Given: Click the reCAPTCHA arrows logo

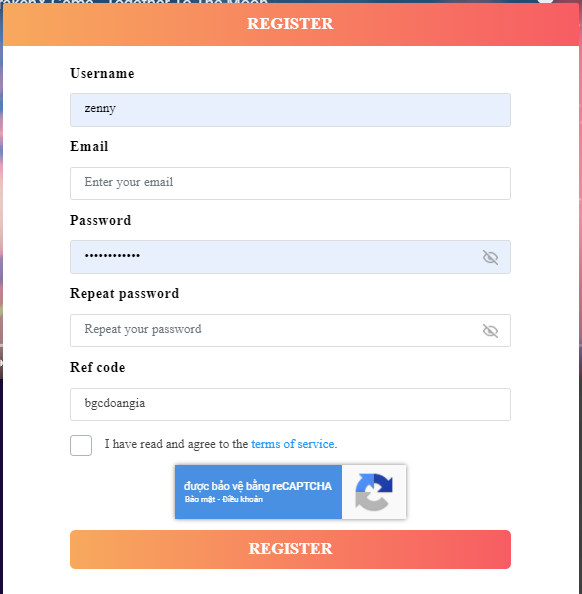Looking at the screenshot, I should tap(374, 492).
